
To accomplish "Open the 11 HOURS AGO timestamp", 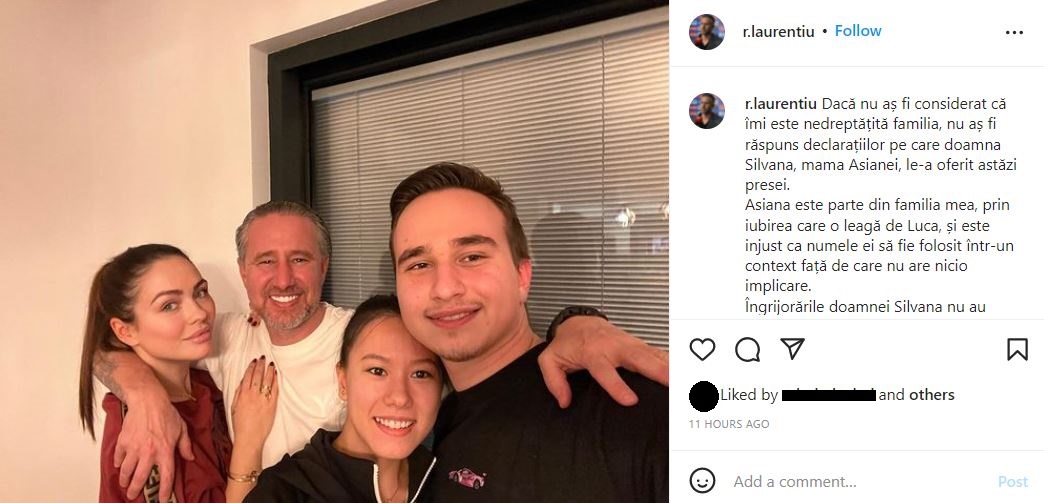I will (729, 424).
